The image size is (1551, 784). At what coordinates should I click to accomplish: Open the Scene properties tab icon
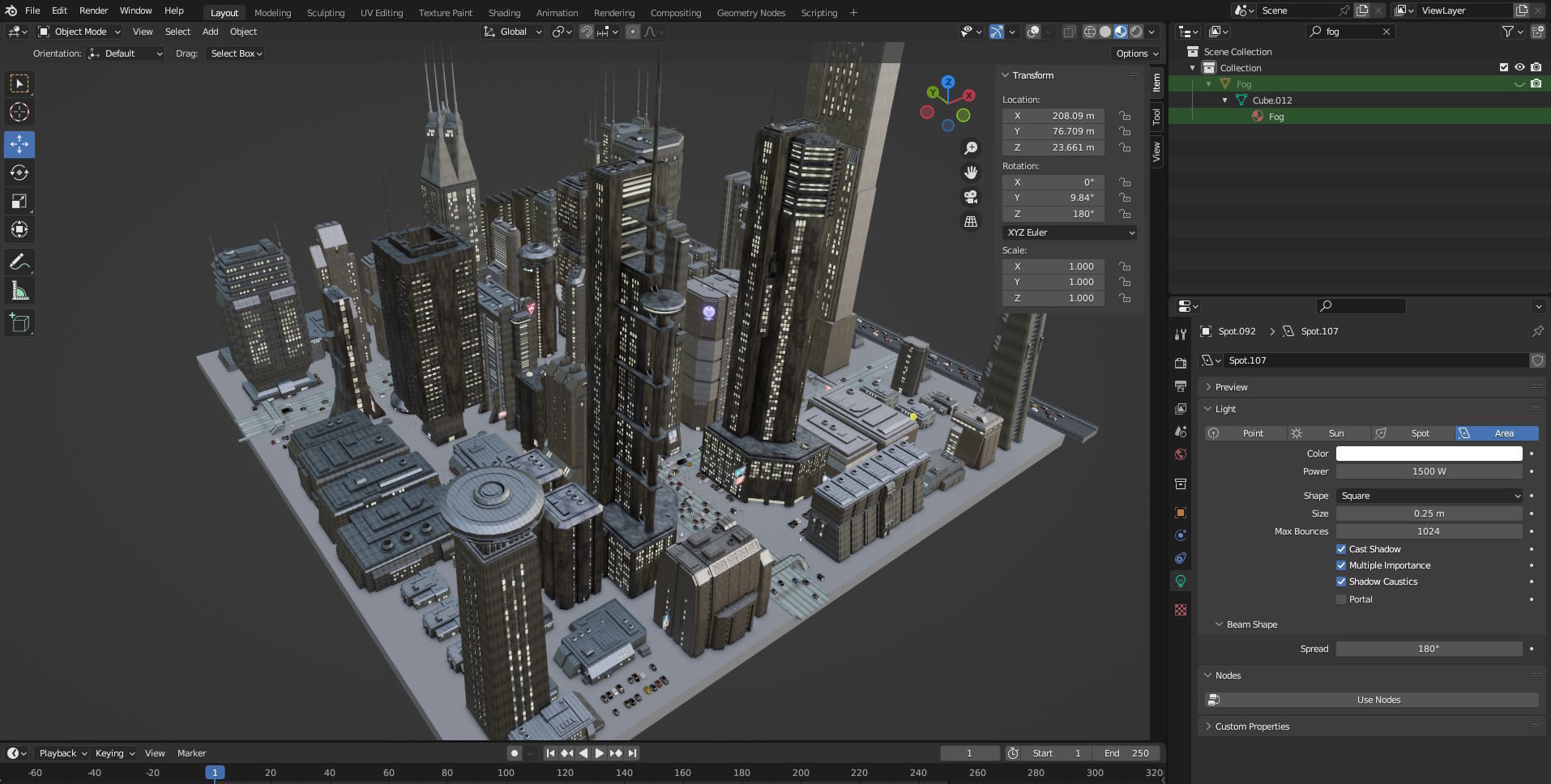pyautogui.click(x=1181, y=432)
